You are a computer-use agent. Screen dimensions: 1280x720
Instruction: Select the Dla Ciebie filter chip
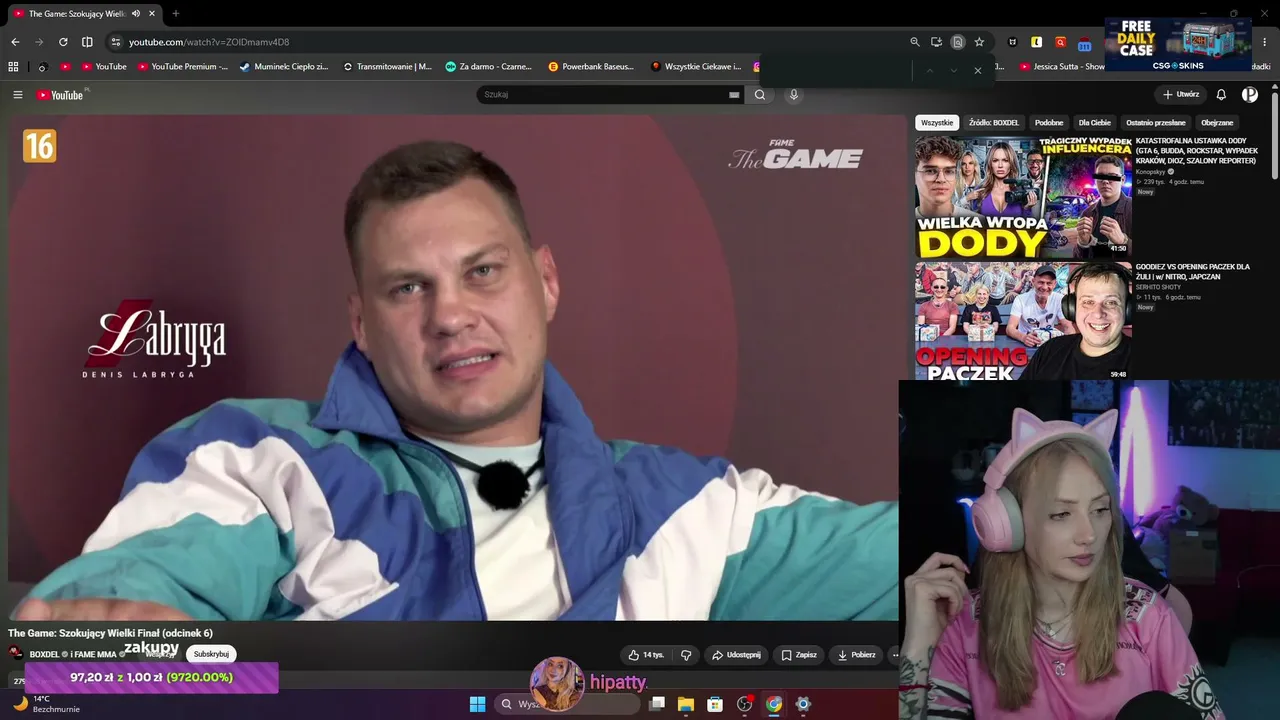1095,123
